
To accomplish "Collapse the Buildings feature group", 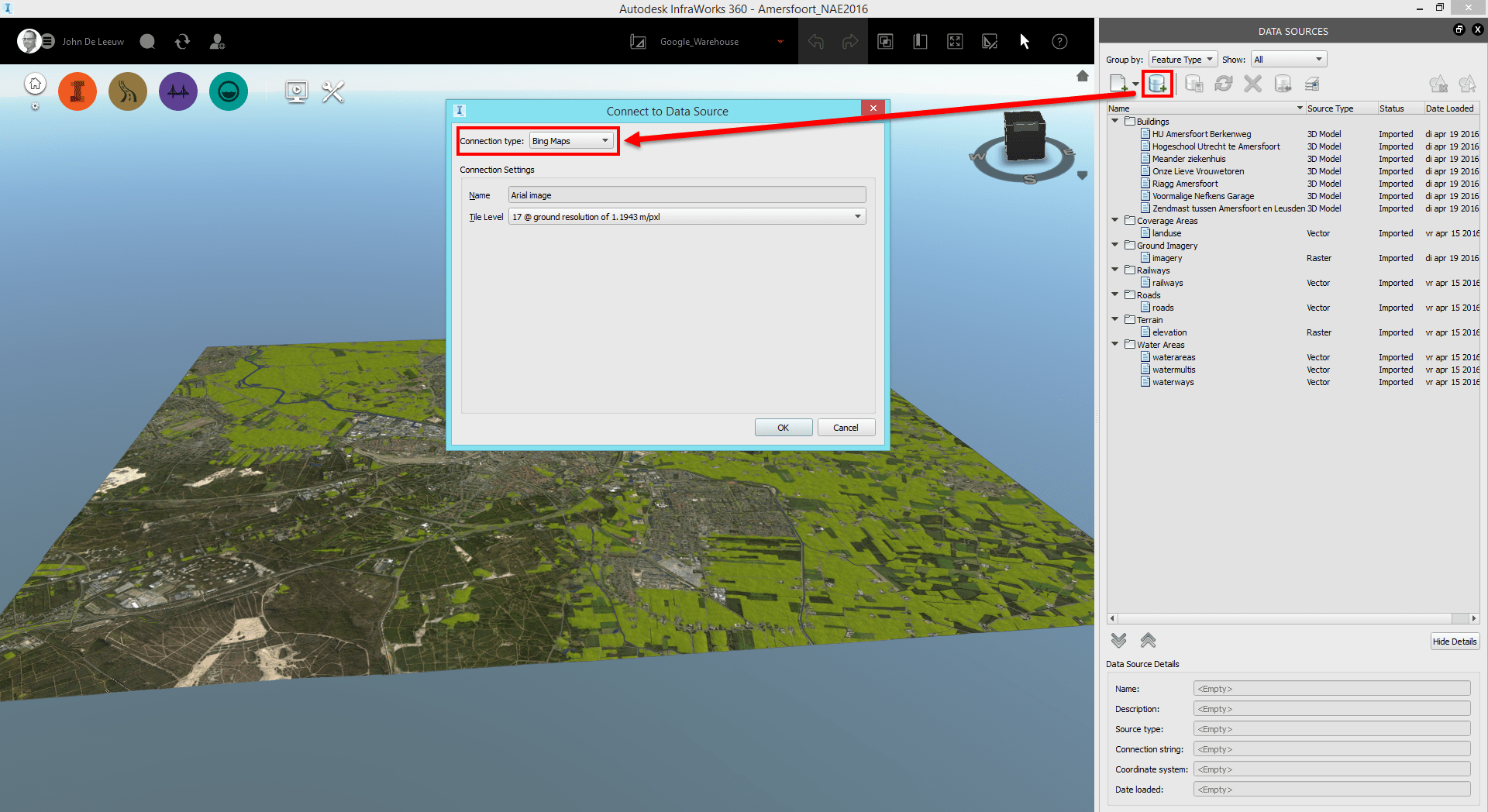I will coord(1115,121).
